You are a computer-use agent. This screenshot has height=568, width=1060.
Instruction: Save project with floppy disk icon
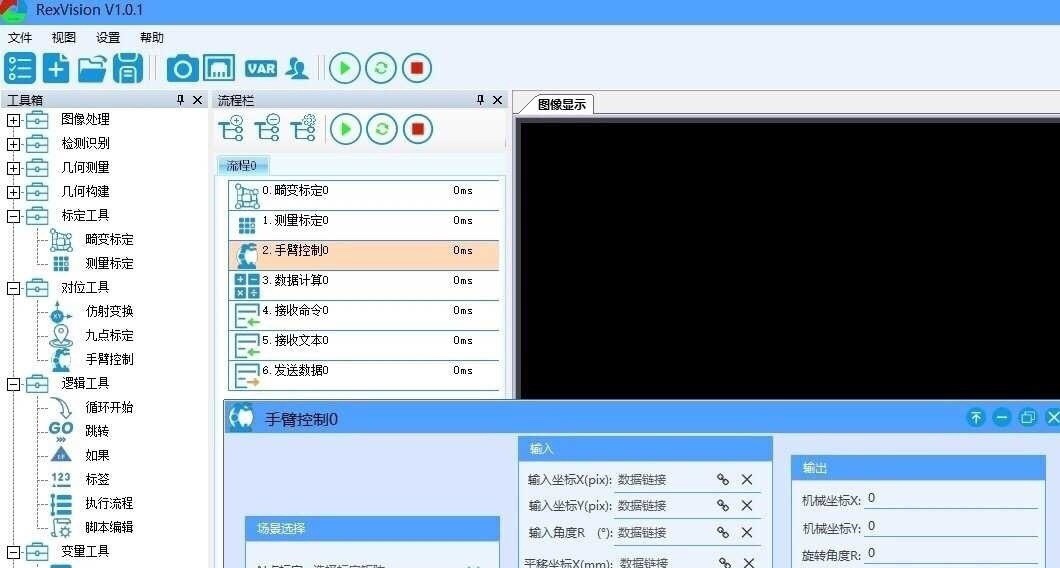128,68
